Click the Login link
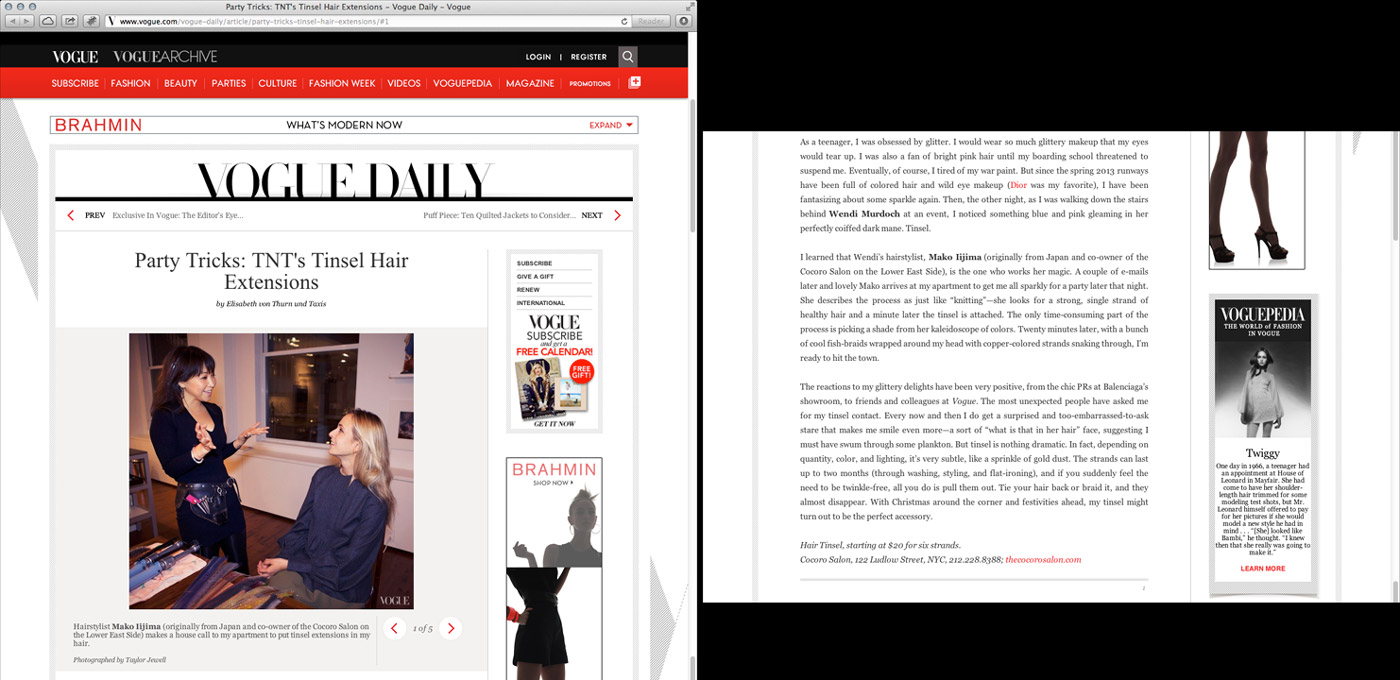 tap(538, 57)
